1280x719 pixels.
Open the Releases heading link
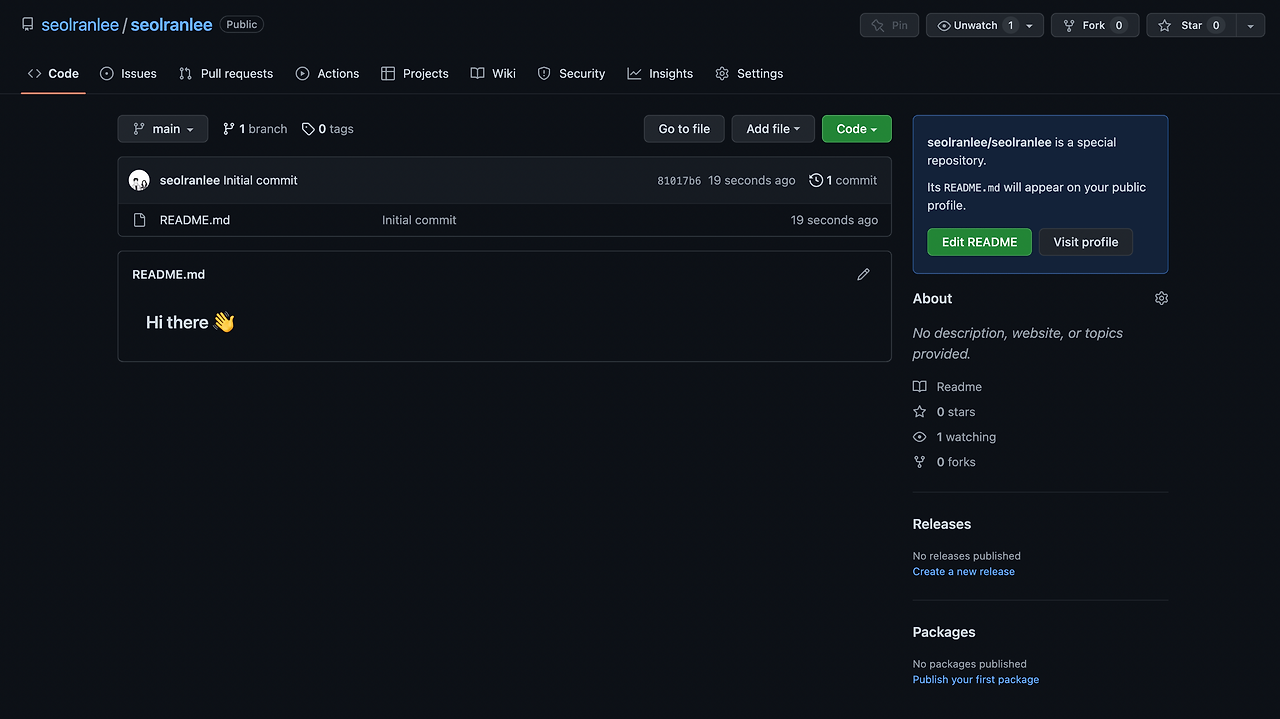[x=942, y=524]
